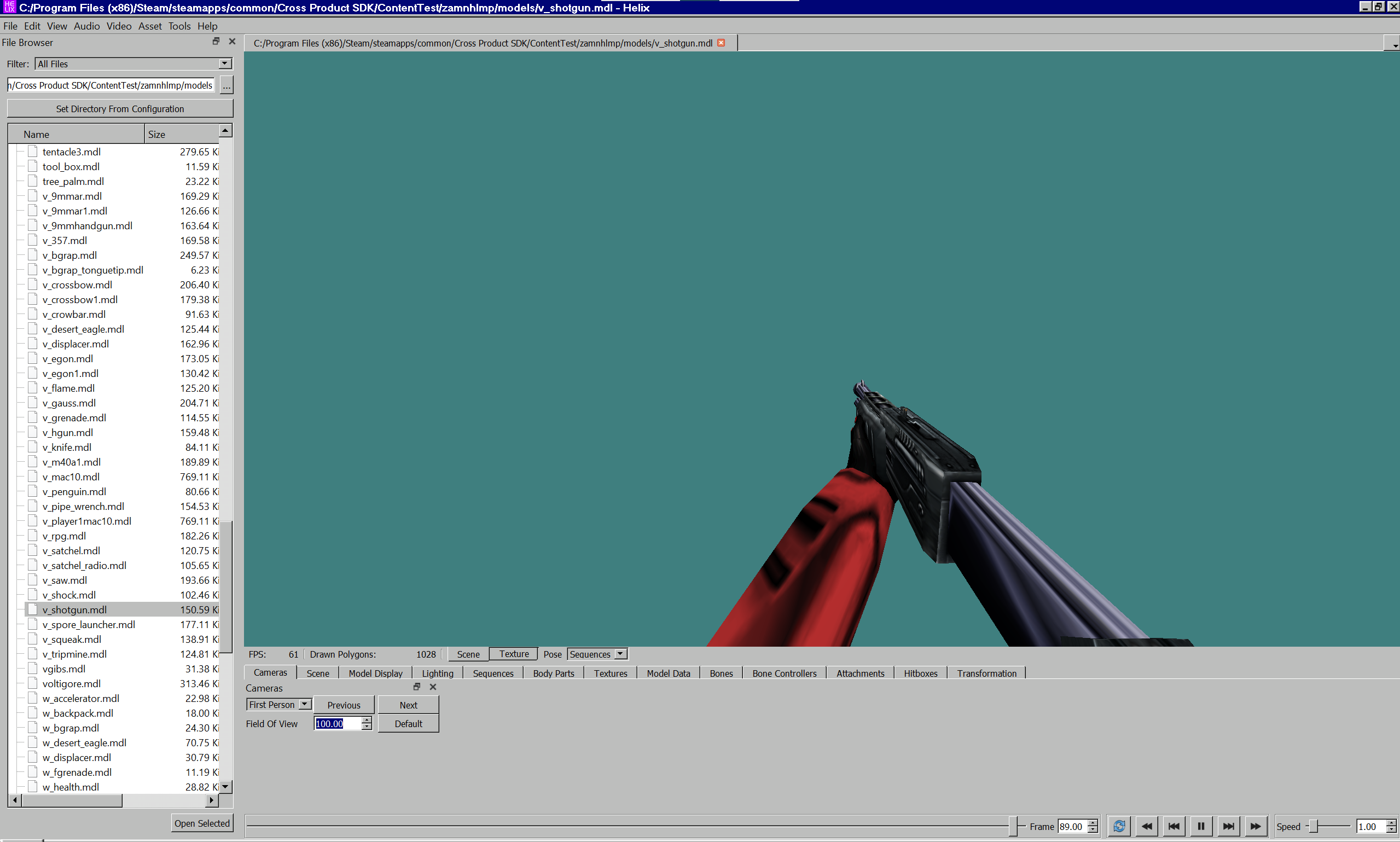
Task: Click the fast forward playback icon
Action: point(1256,826)
